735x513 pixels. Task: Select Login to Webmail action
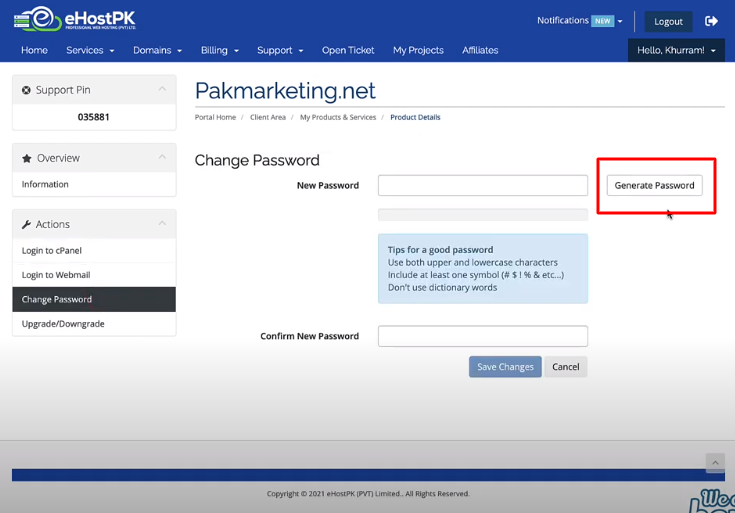(94, 275)
